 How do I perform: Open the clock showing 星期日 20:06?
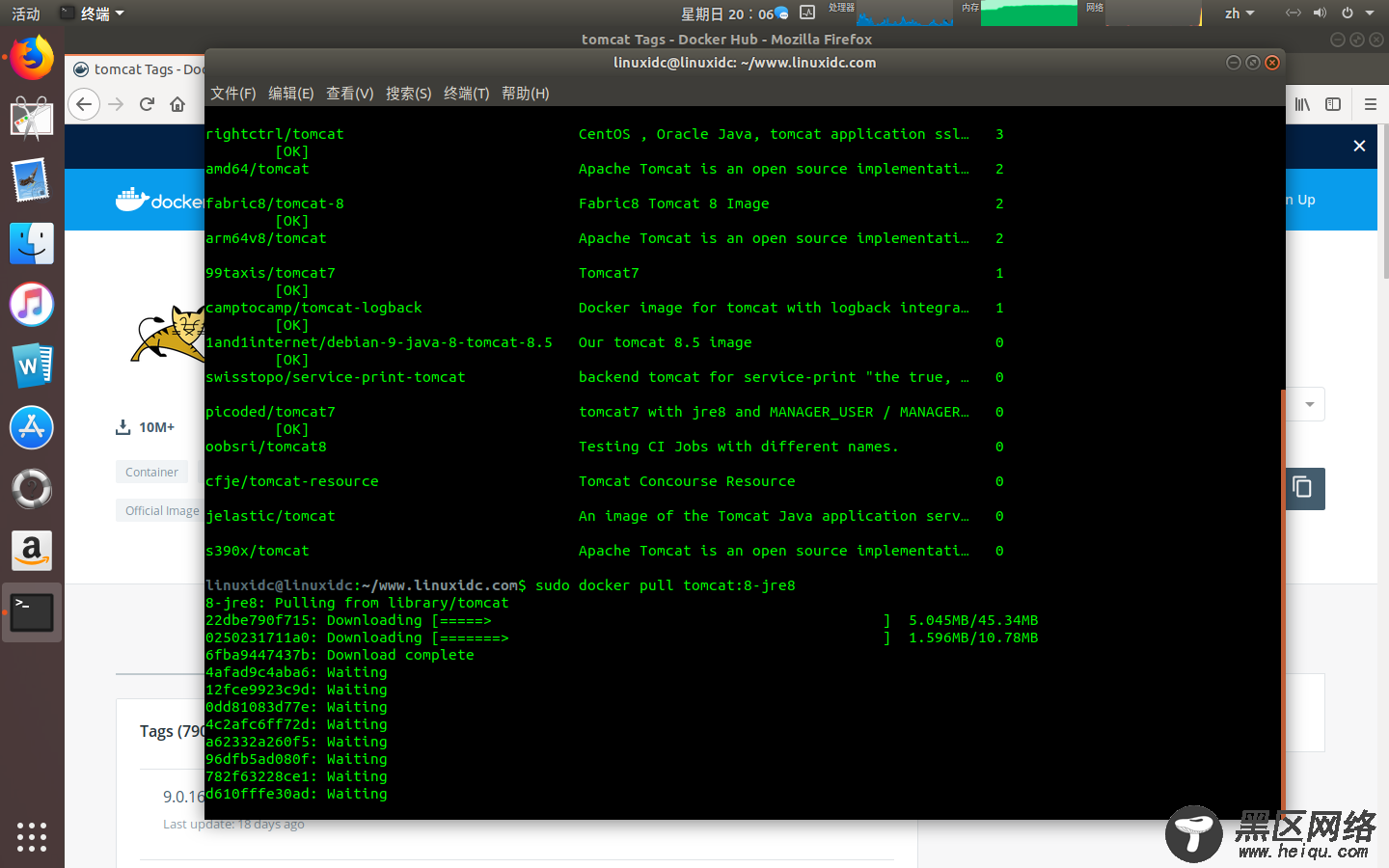[727, 14]
